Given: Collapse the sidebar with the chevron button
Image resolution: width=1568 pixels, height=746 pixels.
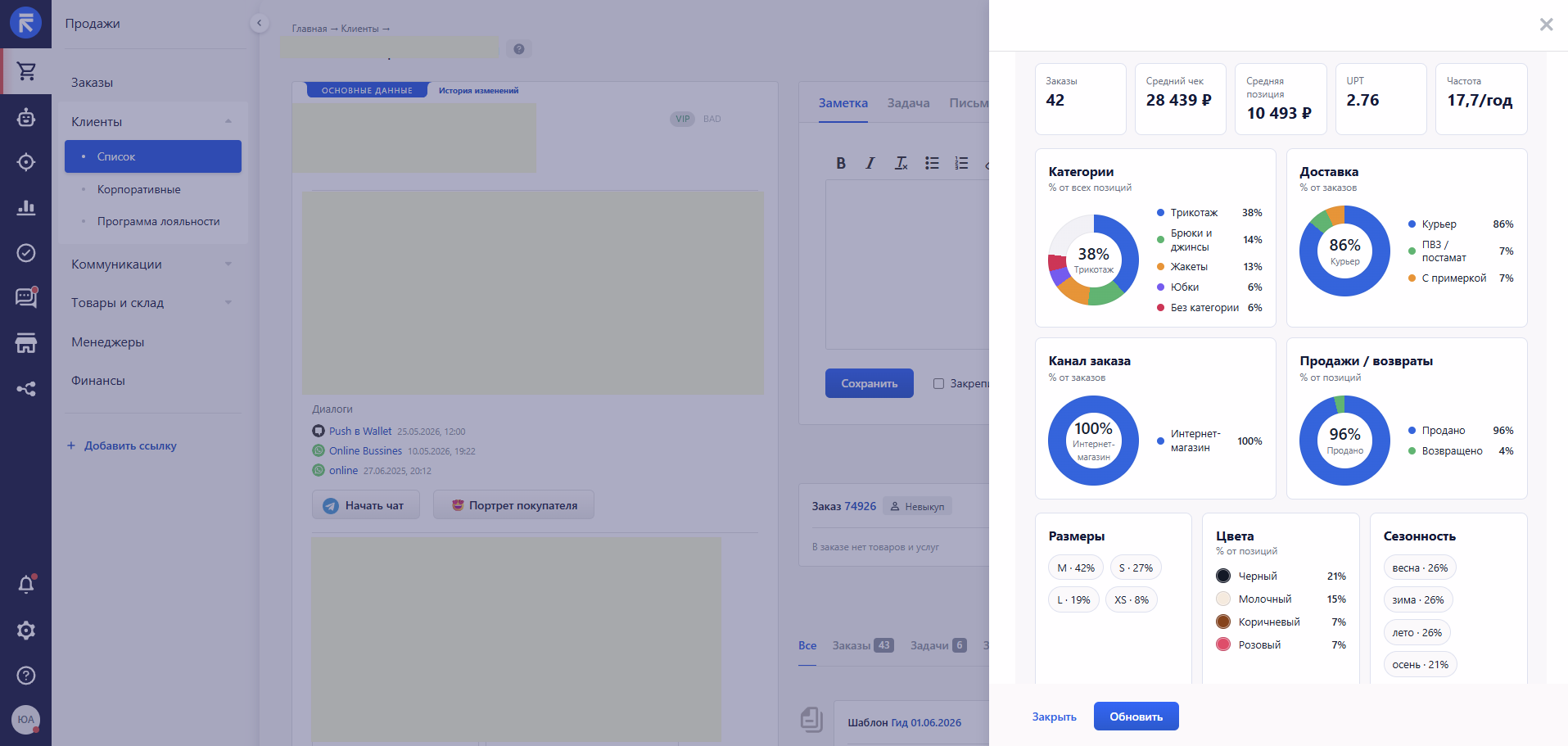Looking at the screenshot, I should [x=260, y=23].
